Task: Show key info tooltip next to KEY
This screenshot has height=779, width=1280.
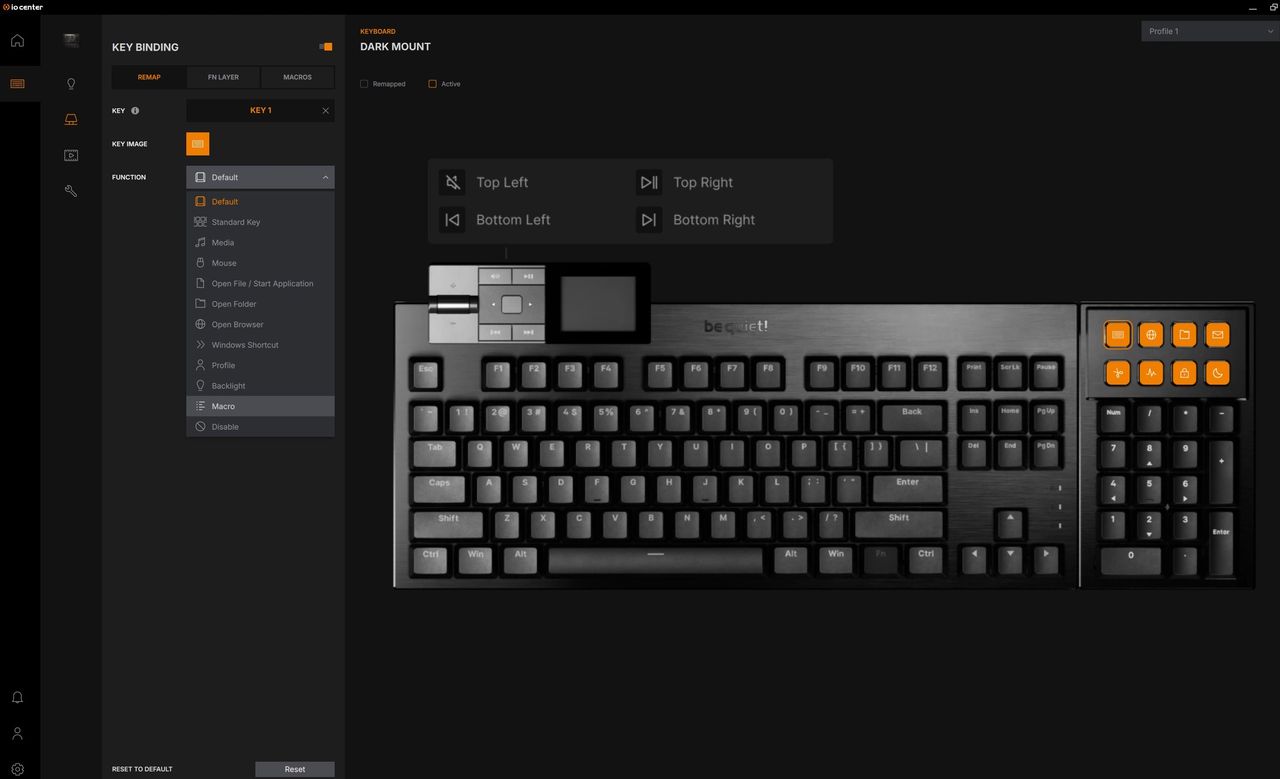Action: tap(135, 111)
